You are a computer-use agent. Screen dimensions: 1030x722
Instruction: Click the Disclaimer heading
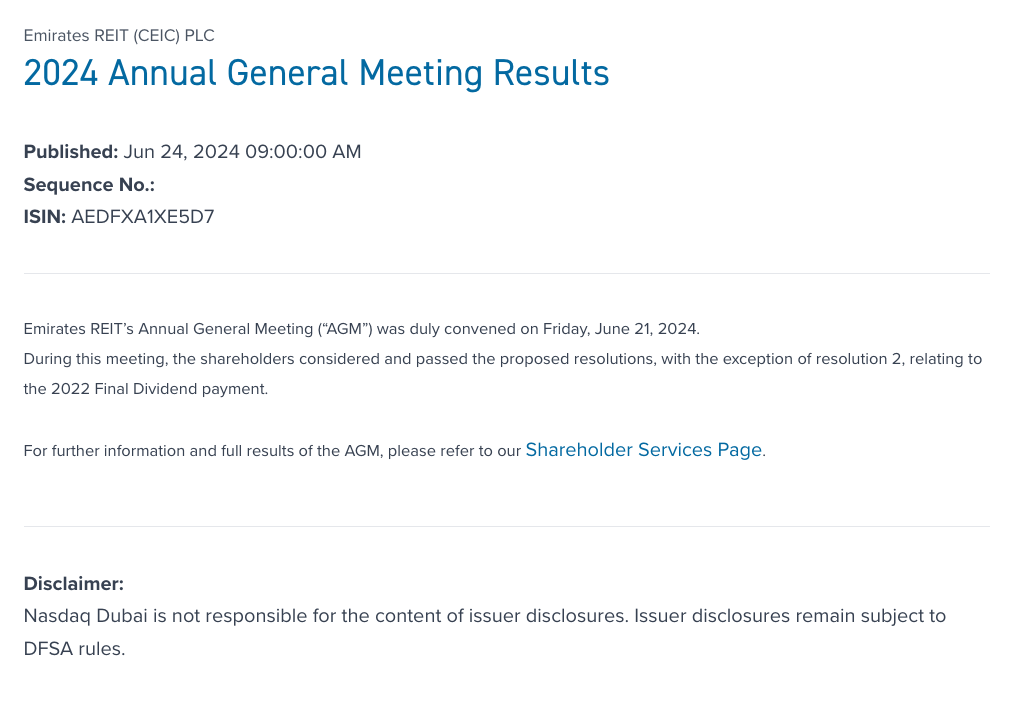click(74, 584)
